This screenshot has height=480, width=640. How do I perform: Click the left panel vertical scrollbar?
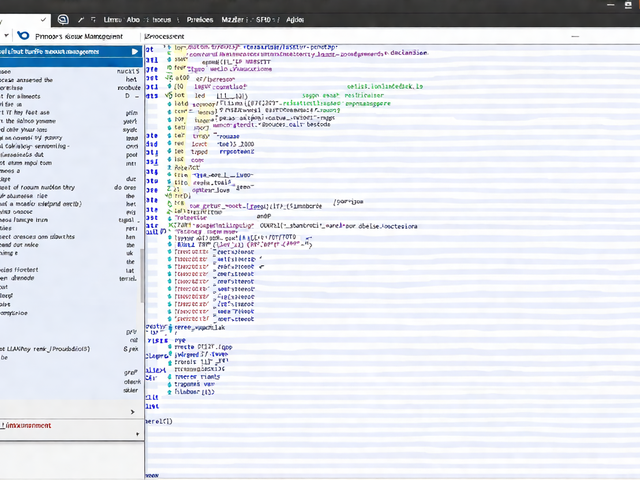[x=142, y=276]
